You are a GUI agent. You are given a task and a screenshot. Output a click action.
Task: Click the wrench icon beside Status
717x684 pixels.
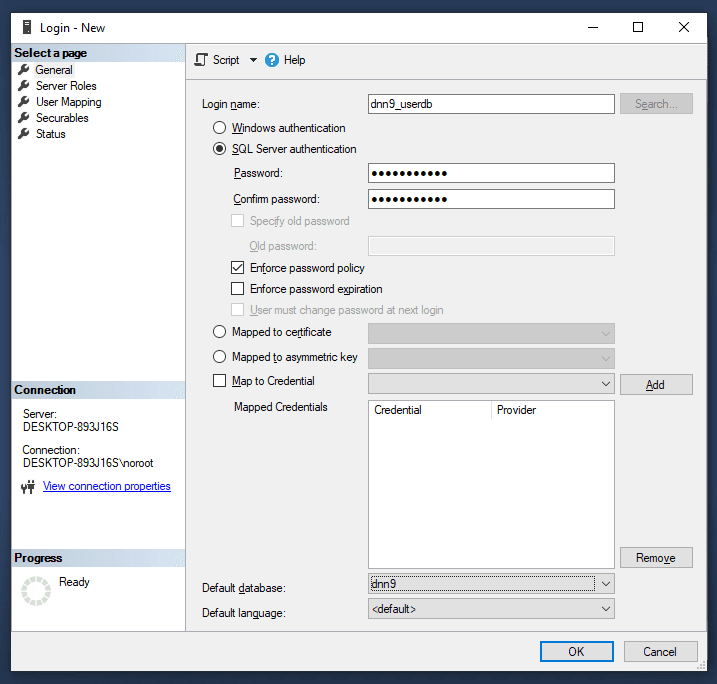(24, 134)
